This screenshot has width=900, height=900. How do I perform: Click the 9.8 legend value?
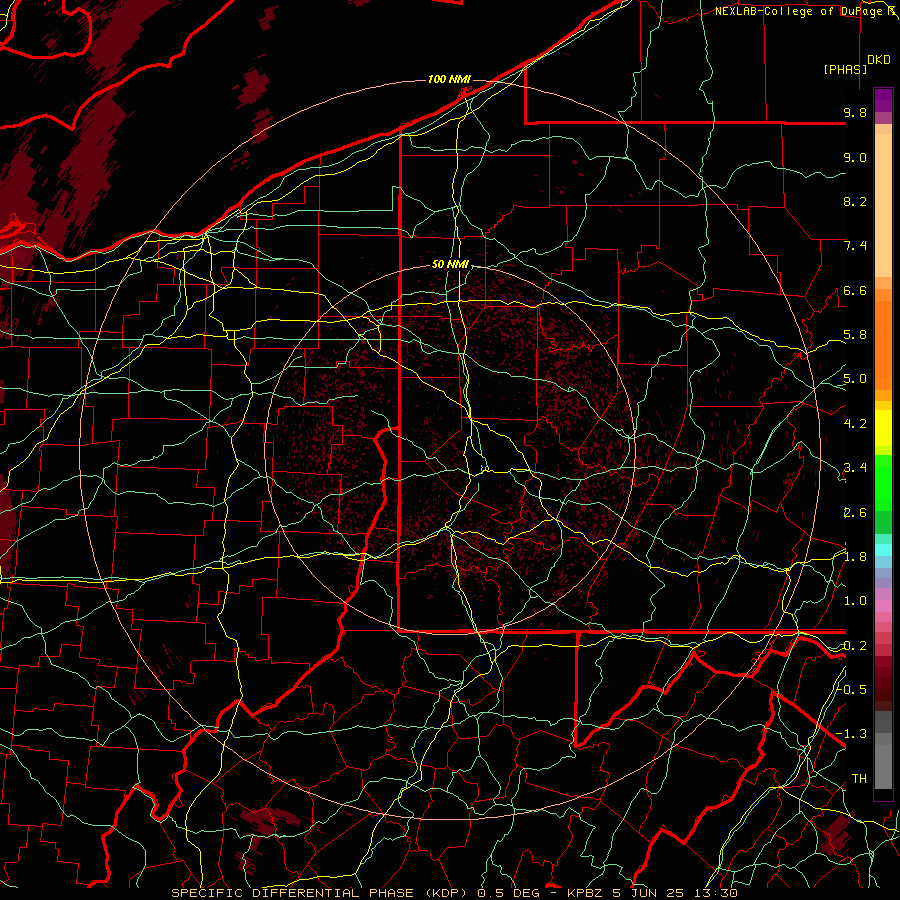pyautogui.click(x=855, y=112)
